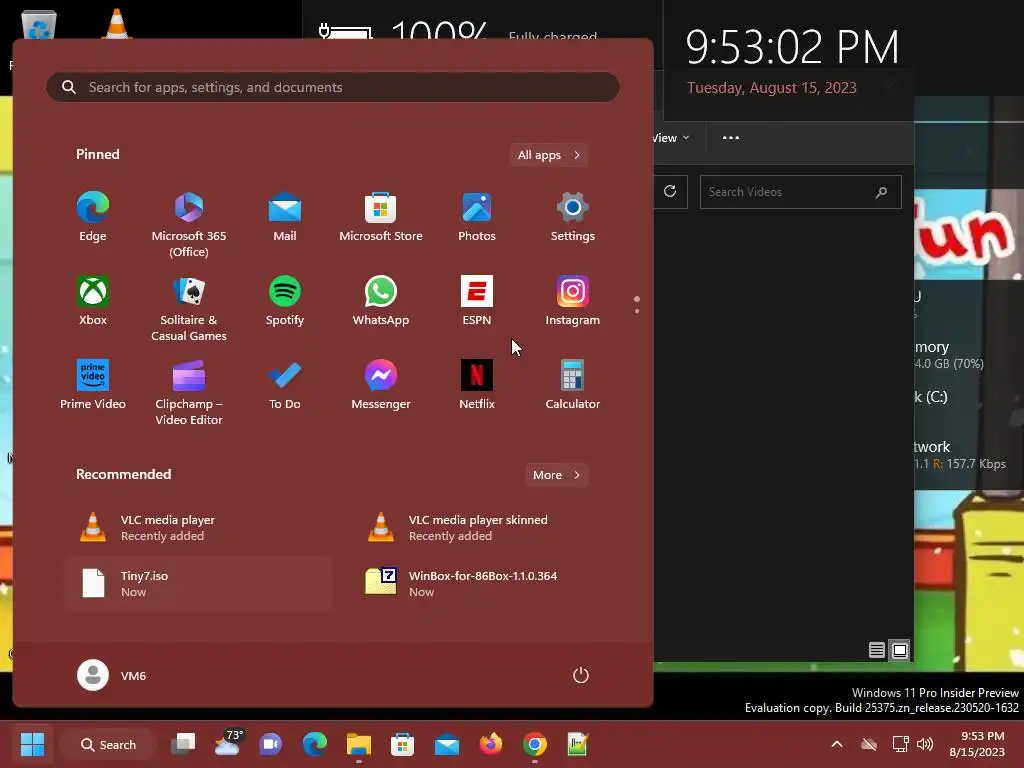Open Clipchamp Video Editor

click(x=189, y=392)
